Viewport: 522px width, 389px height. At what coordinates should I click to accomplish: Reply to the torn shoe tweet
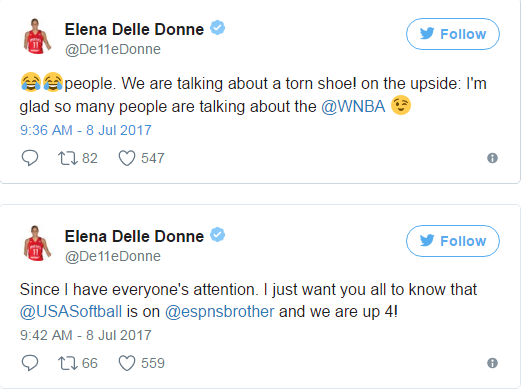(x=30, y=158)
